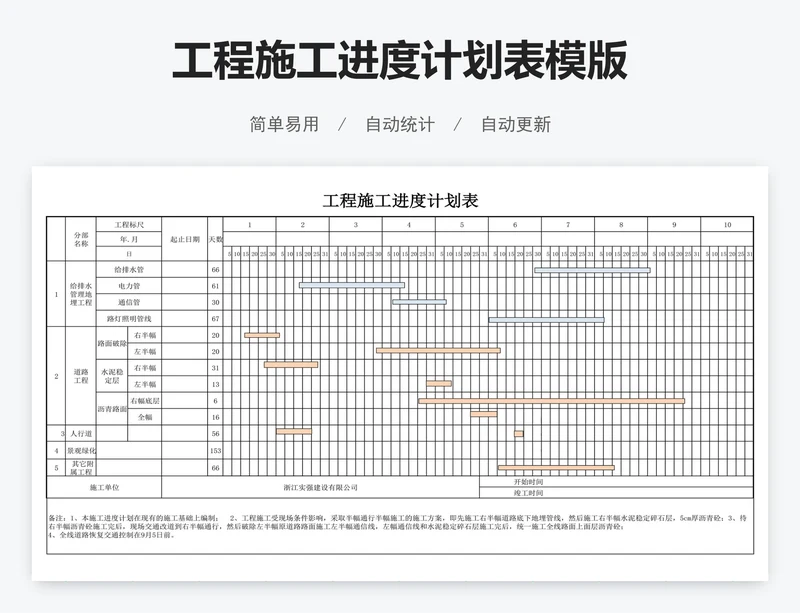Click the days value 13 in 水泥稳定层 左半幅 row
Viewport: 800px width, 613px height.
click(x=215, y=384)
